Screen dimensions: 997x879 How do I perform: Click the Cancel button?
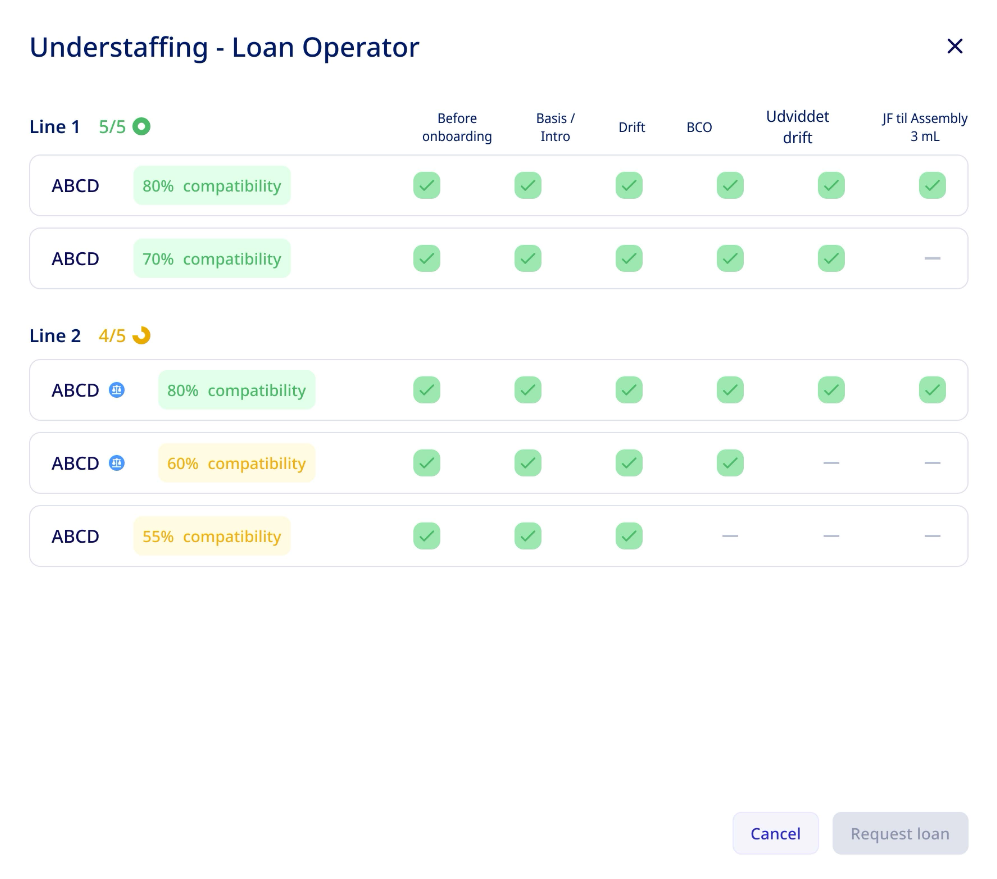(775, 833)
